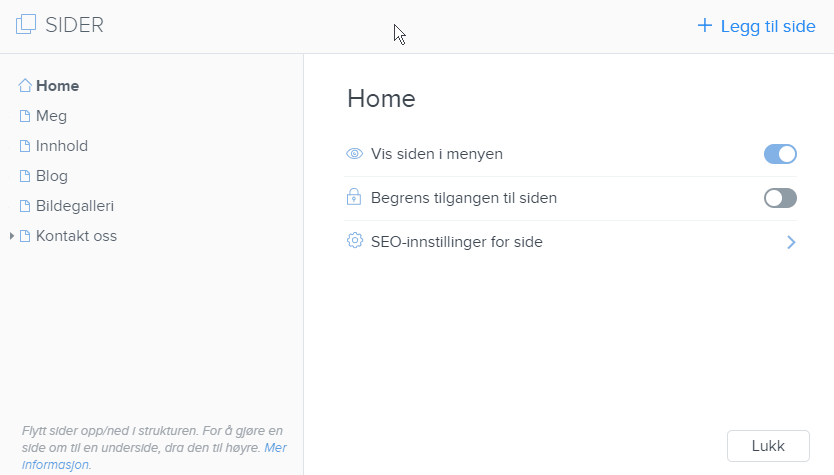Click the Sider pages icon in header
Image resolution: width=834 pixels, height=475 pixels.
[x=26, y=24]
